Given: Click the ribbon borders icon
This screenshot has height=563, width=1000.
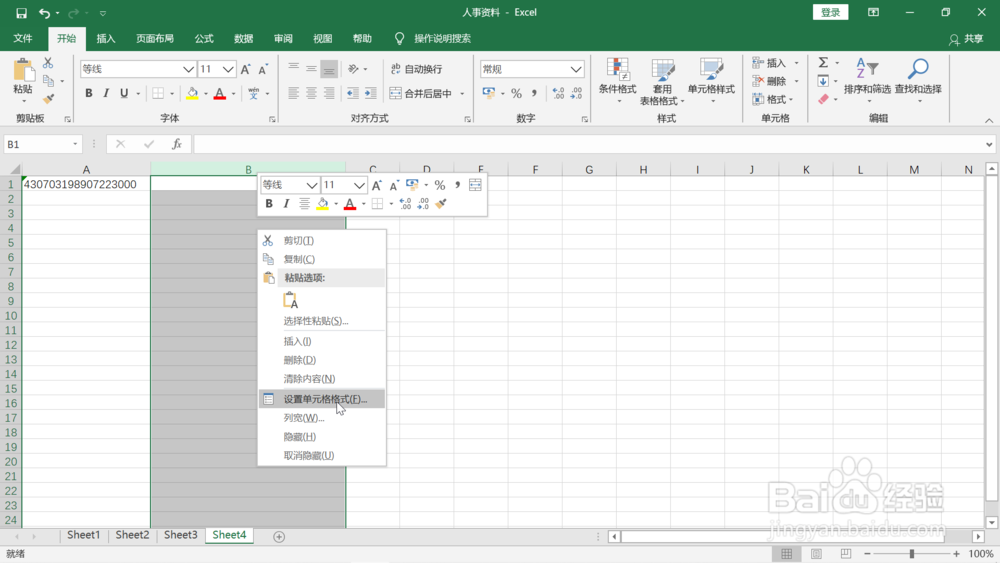Looking at the screenshot, I should pos(158,94).
